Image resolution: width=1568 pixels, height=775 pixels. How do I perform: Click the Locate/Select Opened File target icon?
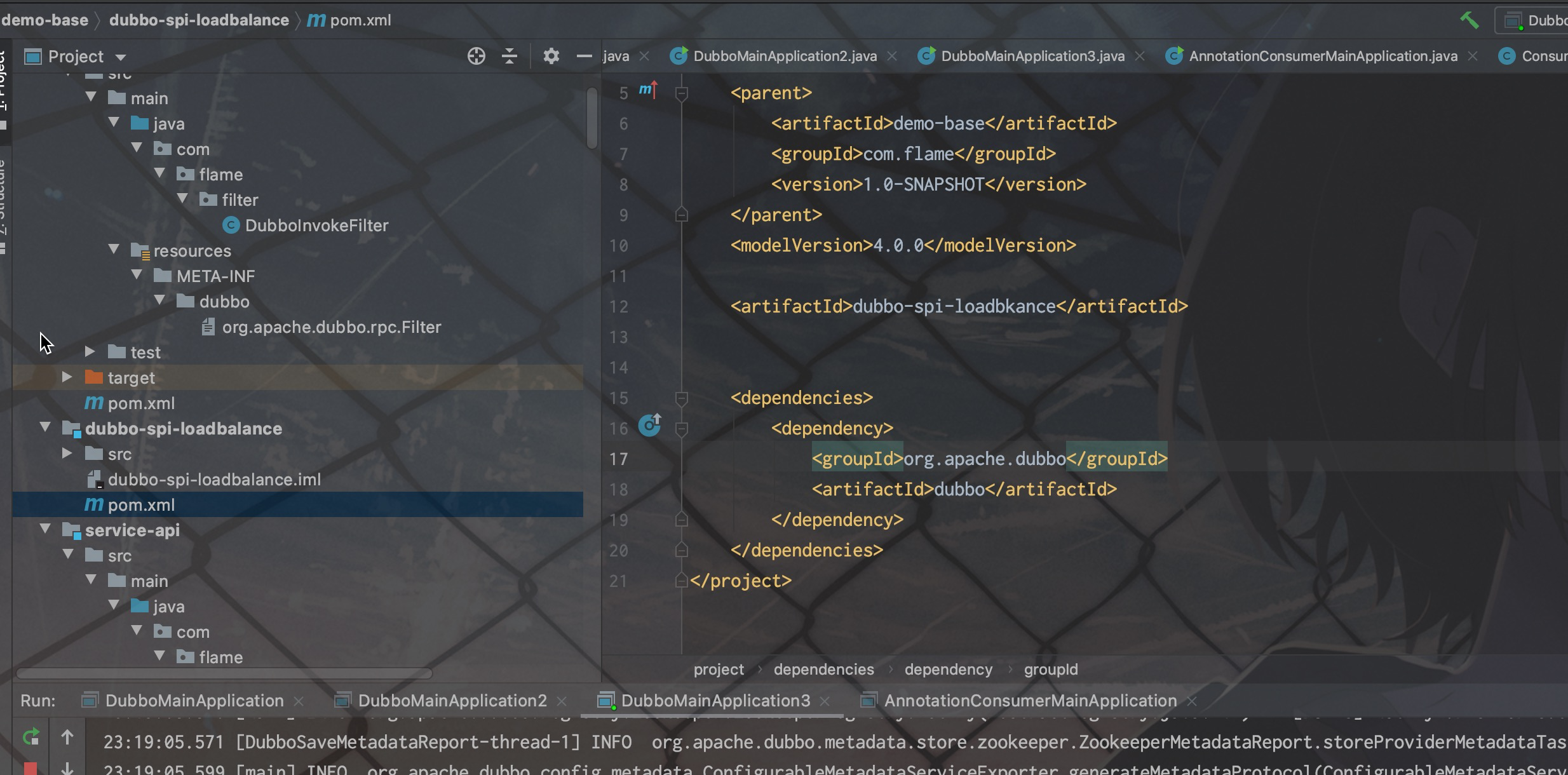coord(476,57)
